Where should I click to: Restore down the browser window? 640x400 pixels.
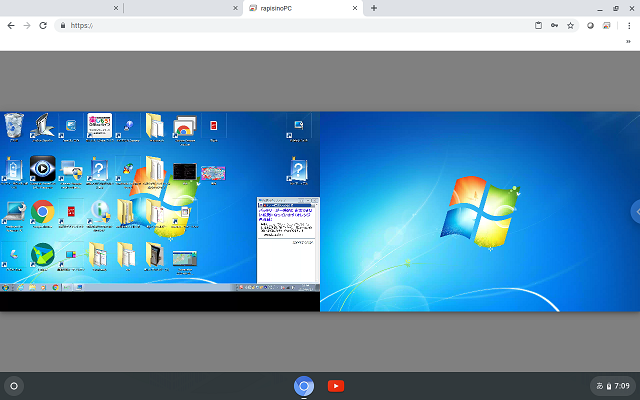[x=616, y=8]
